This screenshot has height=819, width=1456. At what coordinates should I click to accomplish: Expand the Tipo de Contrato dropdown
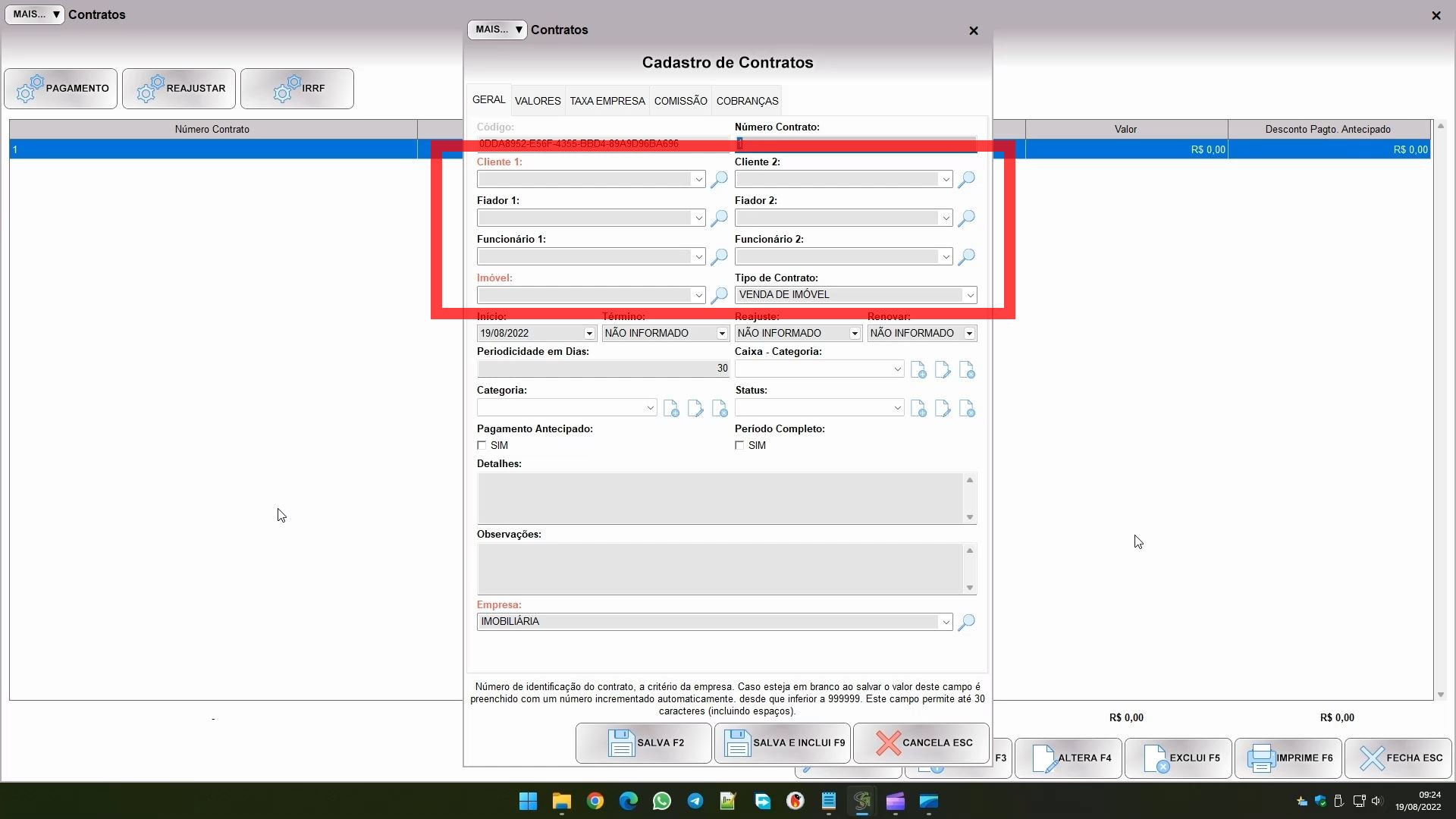(969, 295)
